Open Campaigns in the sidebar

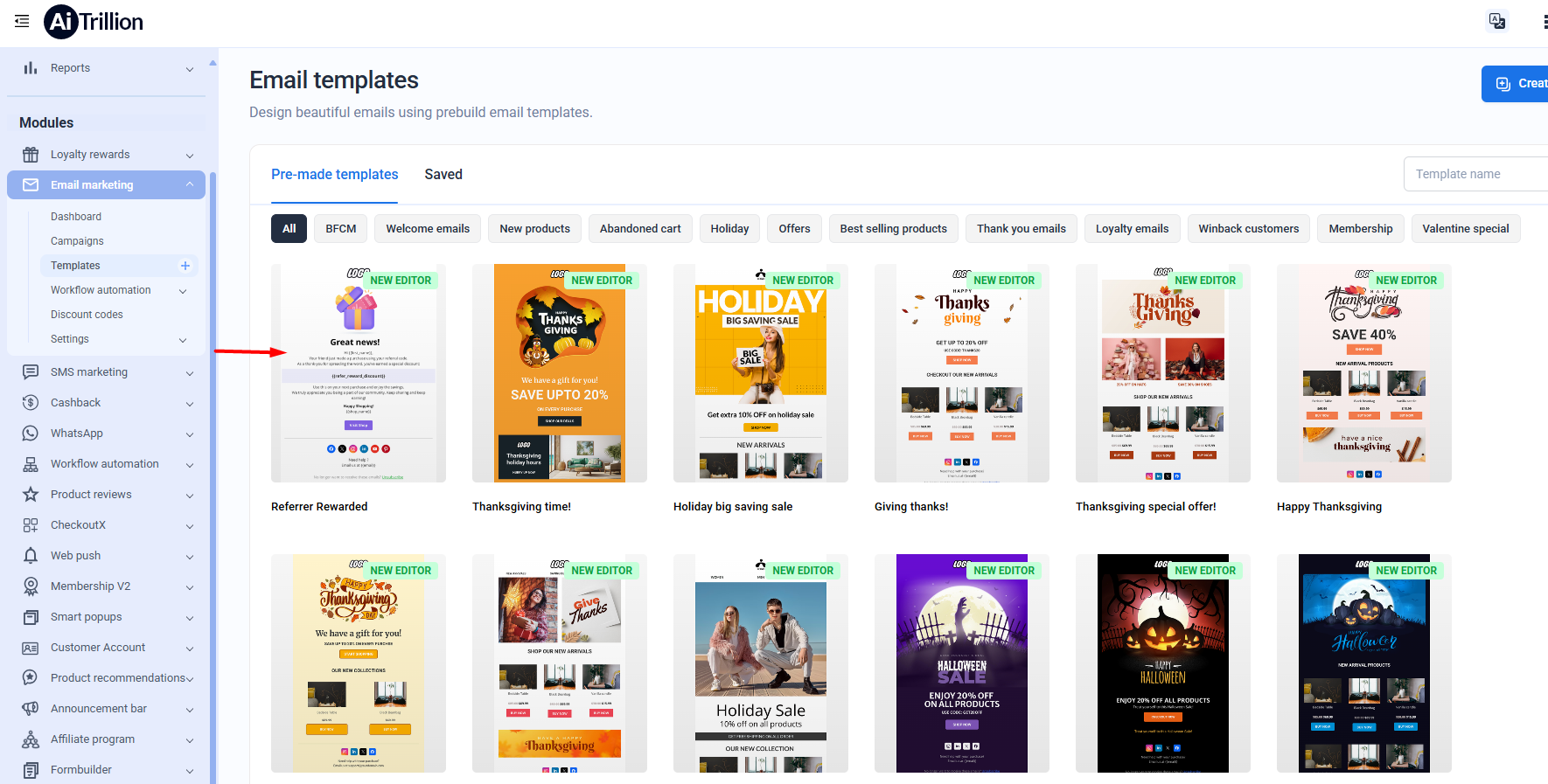77,241
